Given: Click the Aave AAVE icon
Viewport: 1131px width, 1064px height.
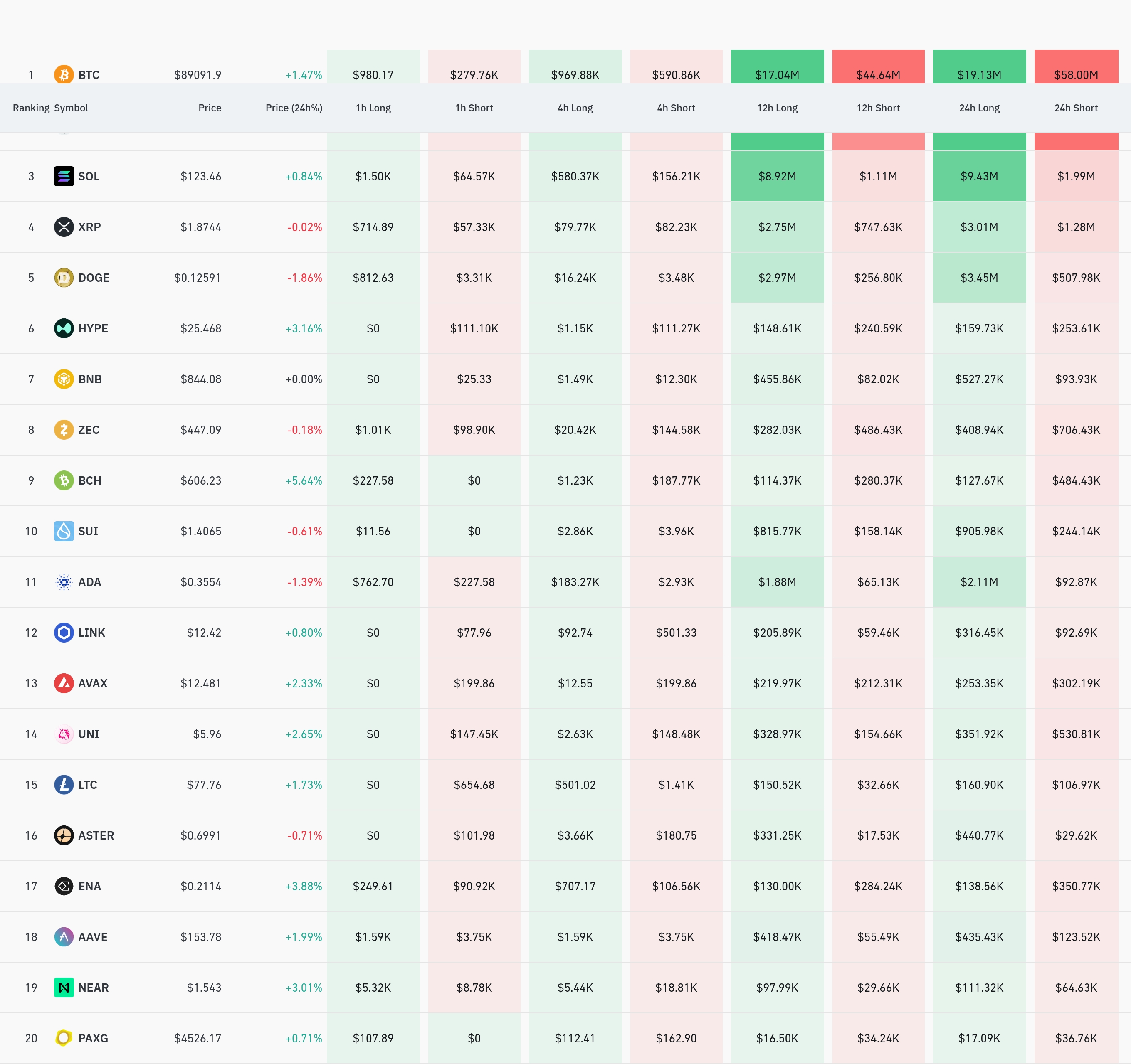Looking at the screenshot, I should (64, 937).
